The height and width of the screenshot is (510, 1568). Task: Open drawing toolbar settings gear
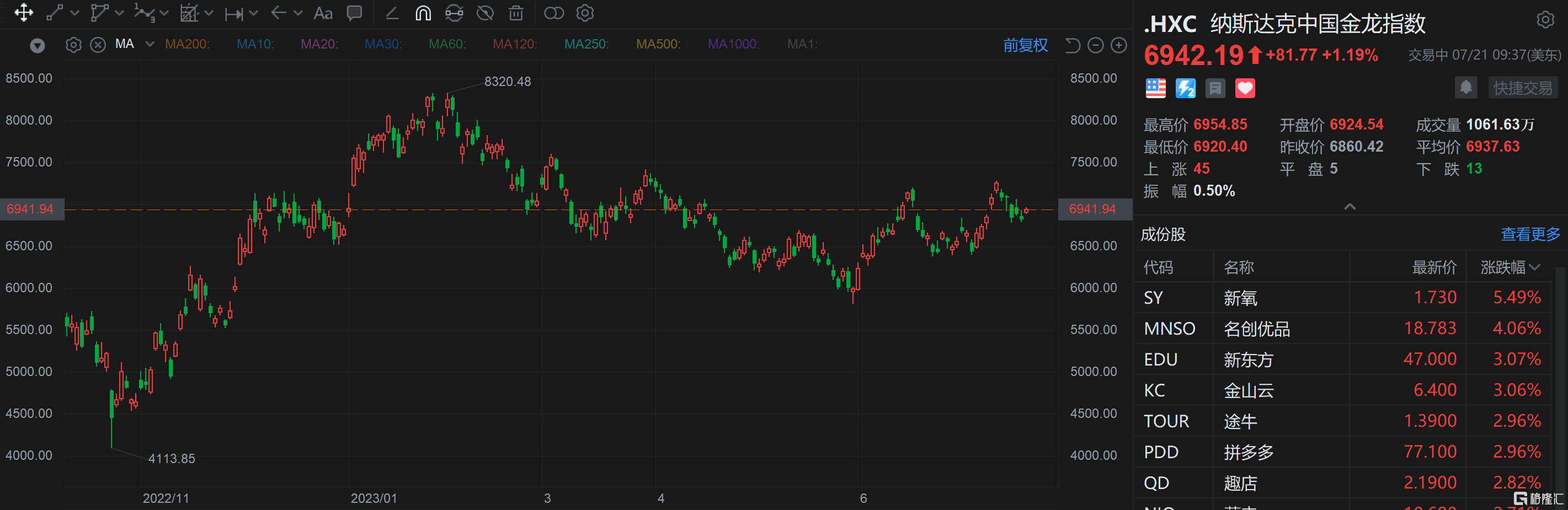click(585, 13)
